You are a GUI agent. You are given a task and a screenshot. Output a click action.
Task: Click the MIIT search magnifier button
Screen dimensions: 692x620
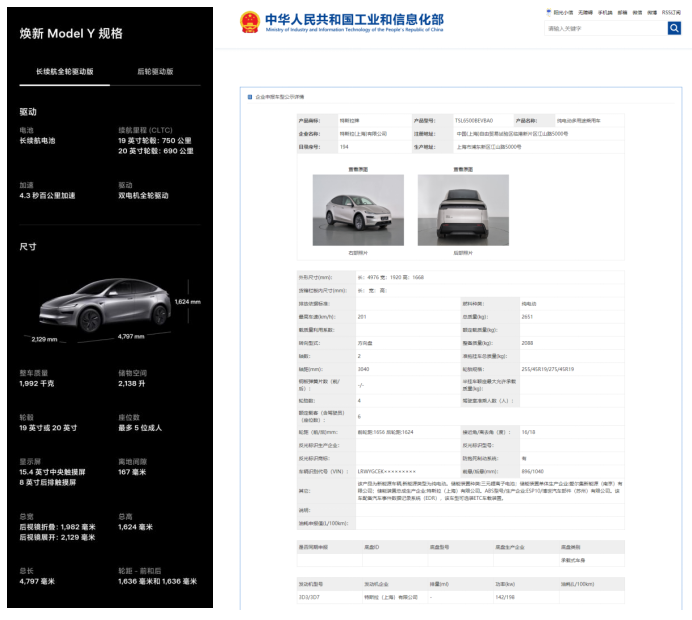[x=674, y=28]
